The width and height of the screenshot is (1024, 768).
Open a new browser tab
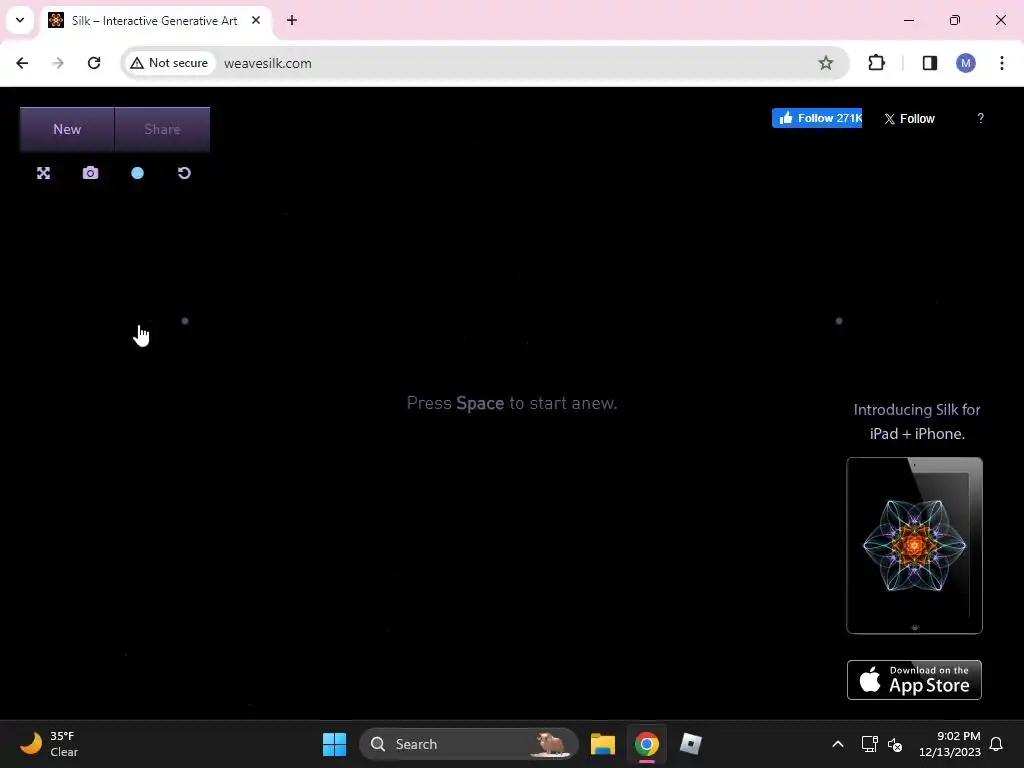coord(292,20)
